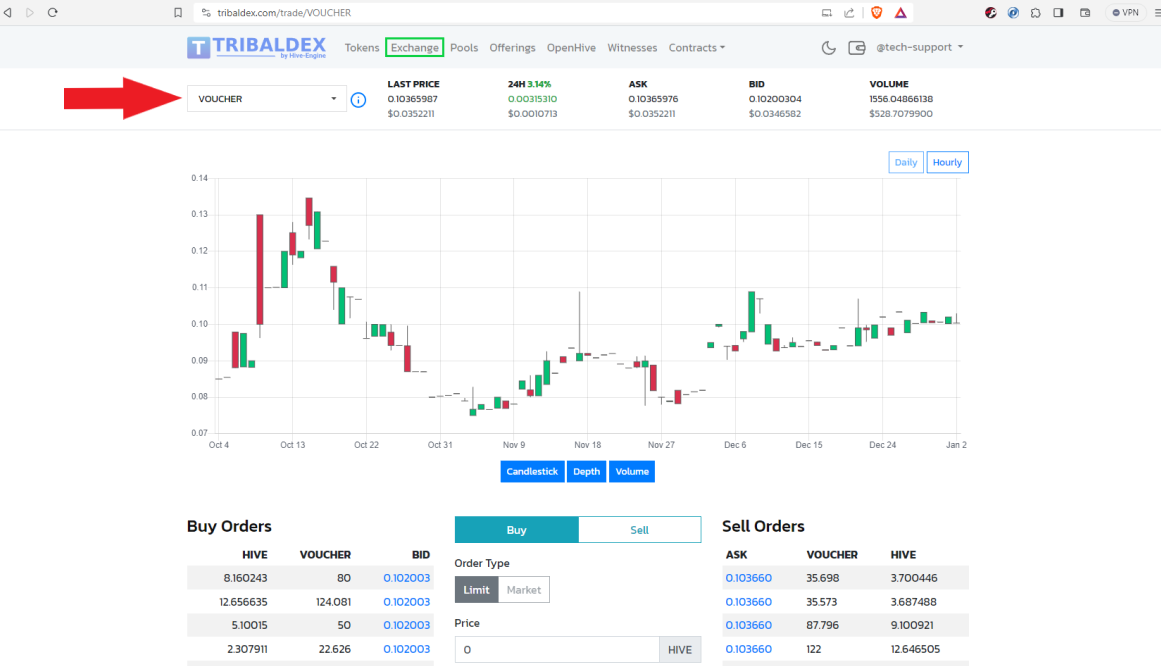
Task: Click ask 0.103660 in the 35.573 VOUCHER row
Action: [x=749, y=602]
